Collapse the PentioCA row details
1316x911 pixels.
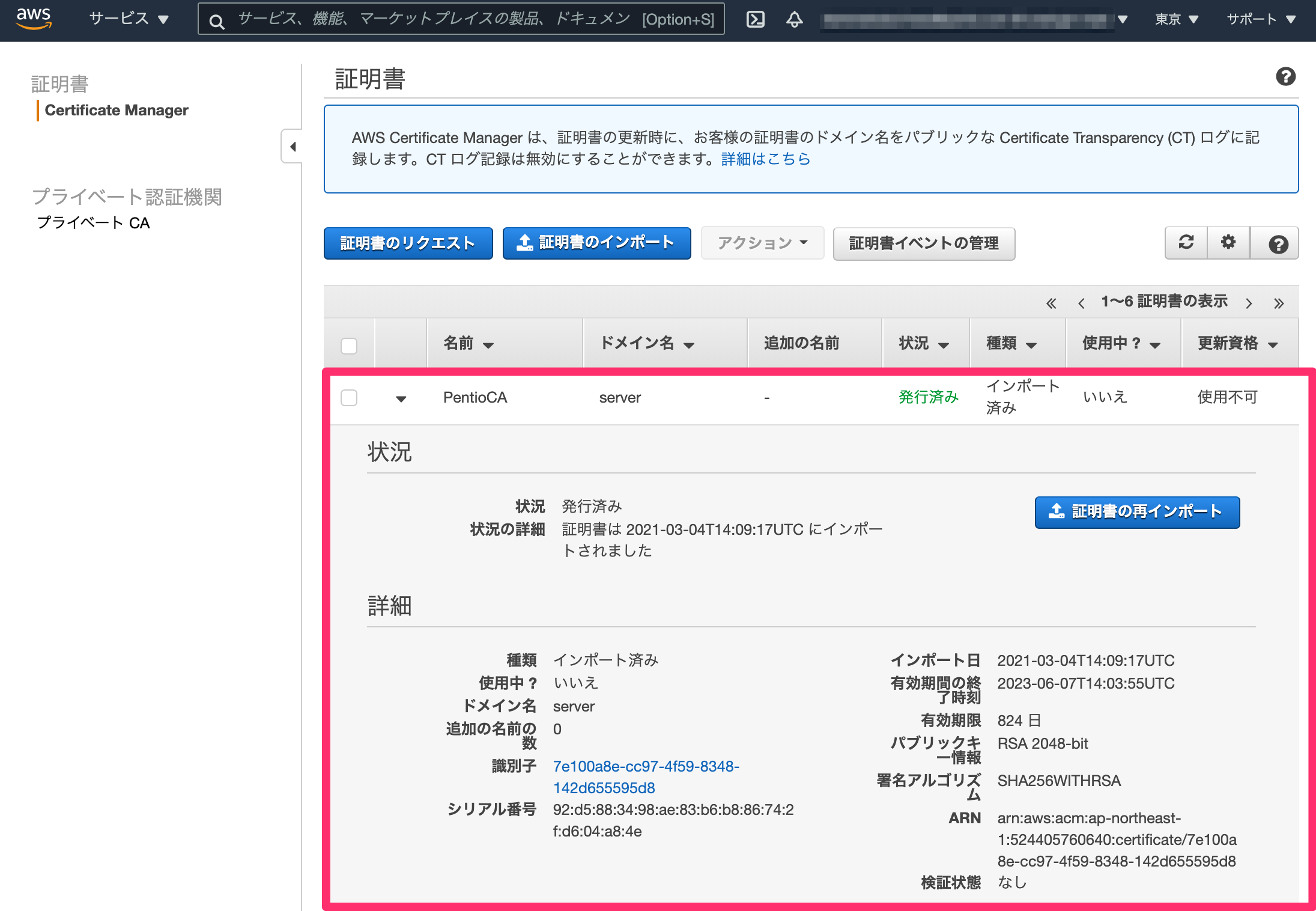pyautogui.click(x=401, y=398)
